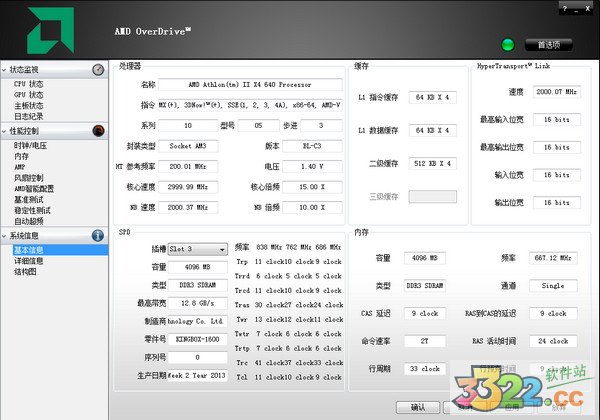Click the green status indicator light

(x=508, y=45)
